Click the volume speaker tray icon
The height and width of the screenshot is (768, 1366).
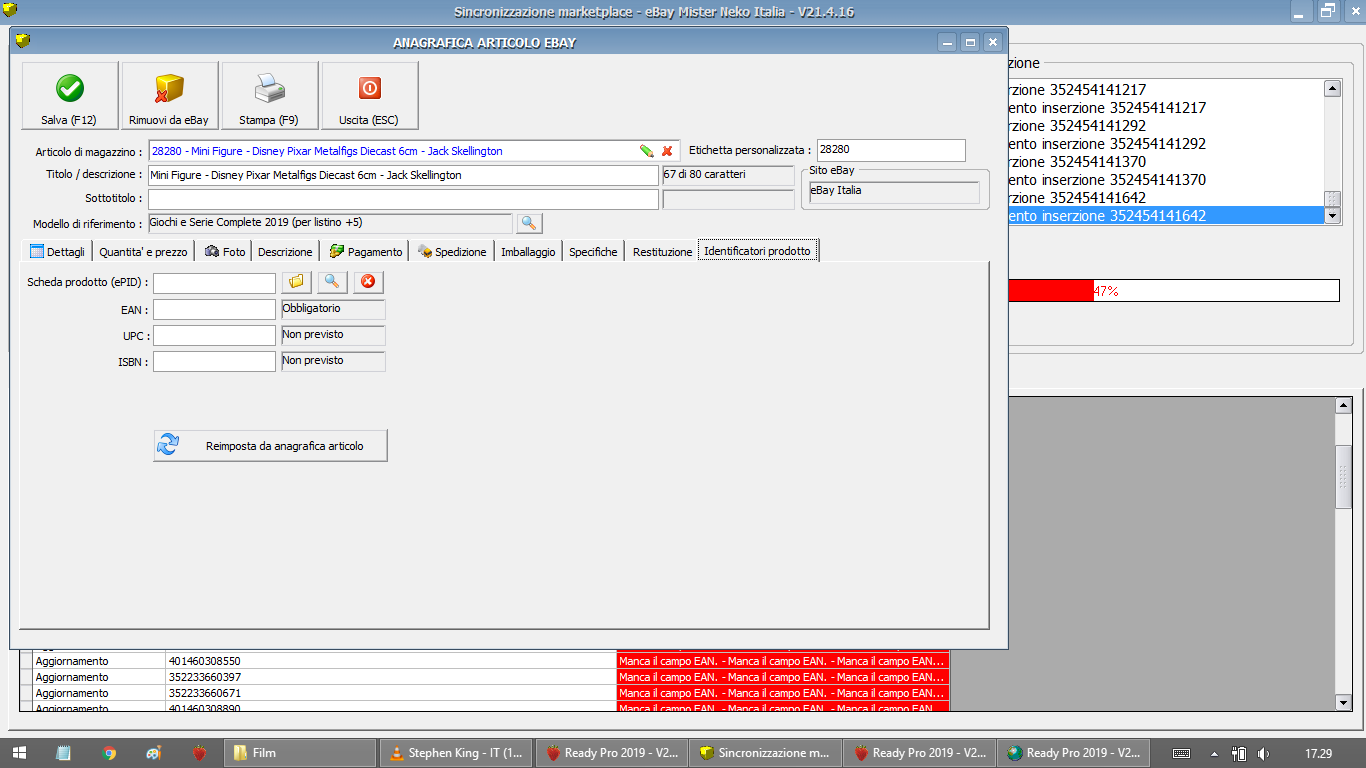pyautogui.click(x=1263, y=753)
